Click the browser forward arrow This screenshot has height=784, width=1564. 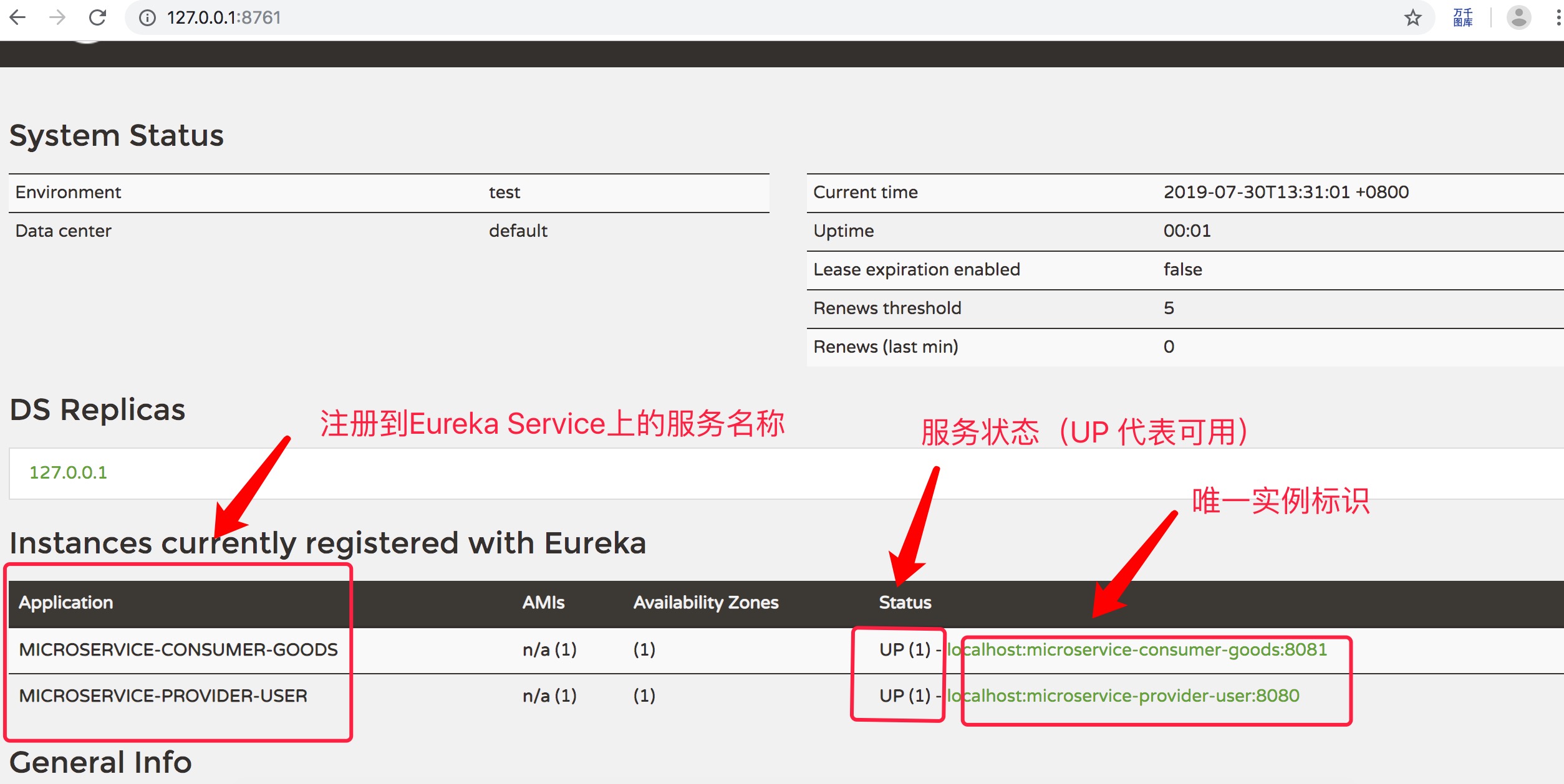pos(57,17)
